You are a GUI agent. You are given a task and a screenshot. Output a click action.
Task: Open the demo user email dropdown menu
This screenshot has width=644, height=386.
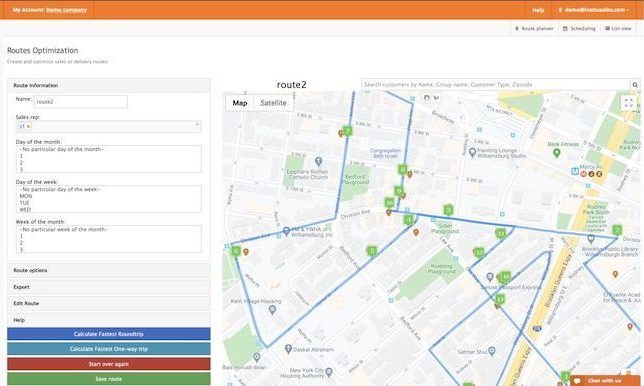594,10
